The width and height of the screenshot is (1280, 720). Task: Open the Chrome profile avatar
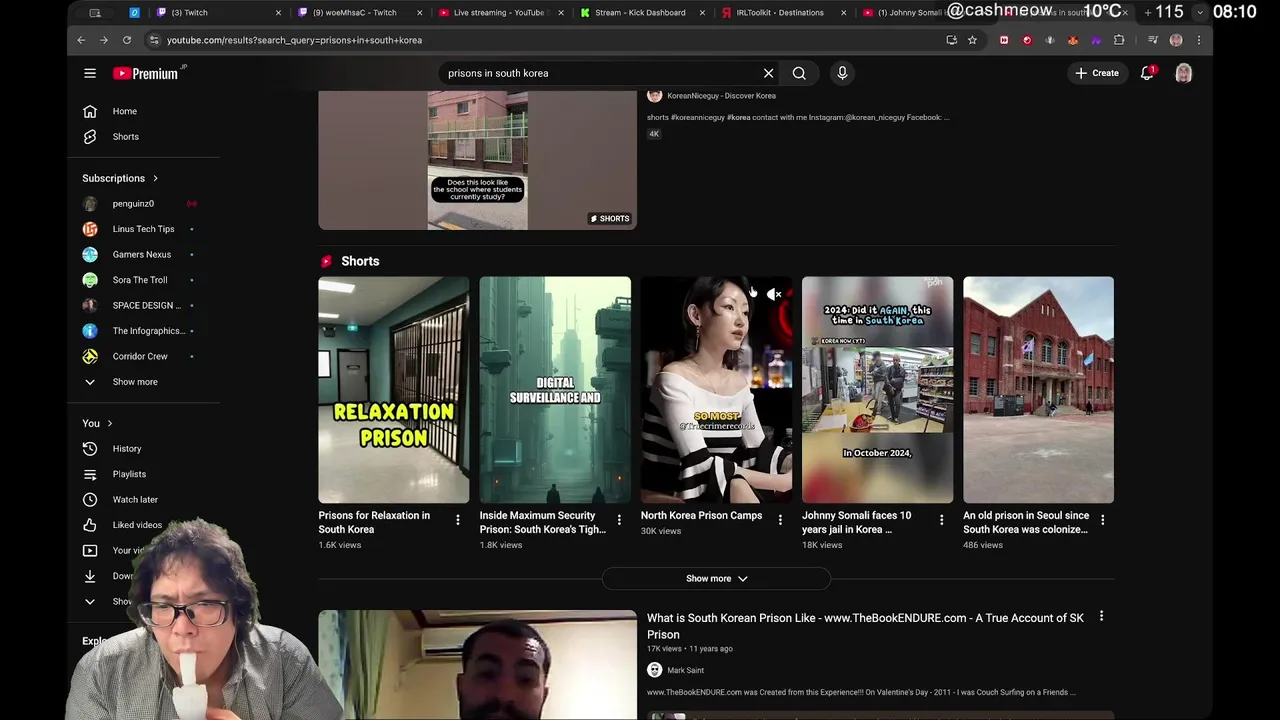1176,40
